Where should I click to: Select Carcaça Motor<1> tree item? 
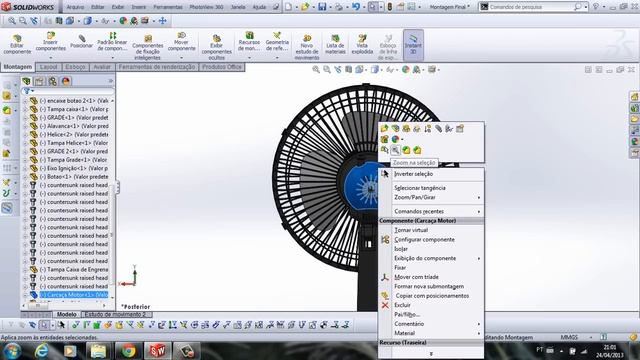[73, 295]
